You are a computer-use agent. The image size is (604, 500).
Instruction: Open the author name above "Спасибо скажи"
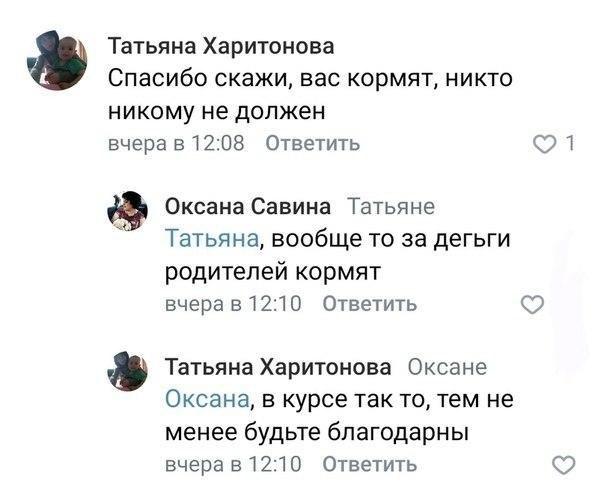[221, 47]
